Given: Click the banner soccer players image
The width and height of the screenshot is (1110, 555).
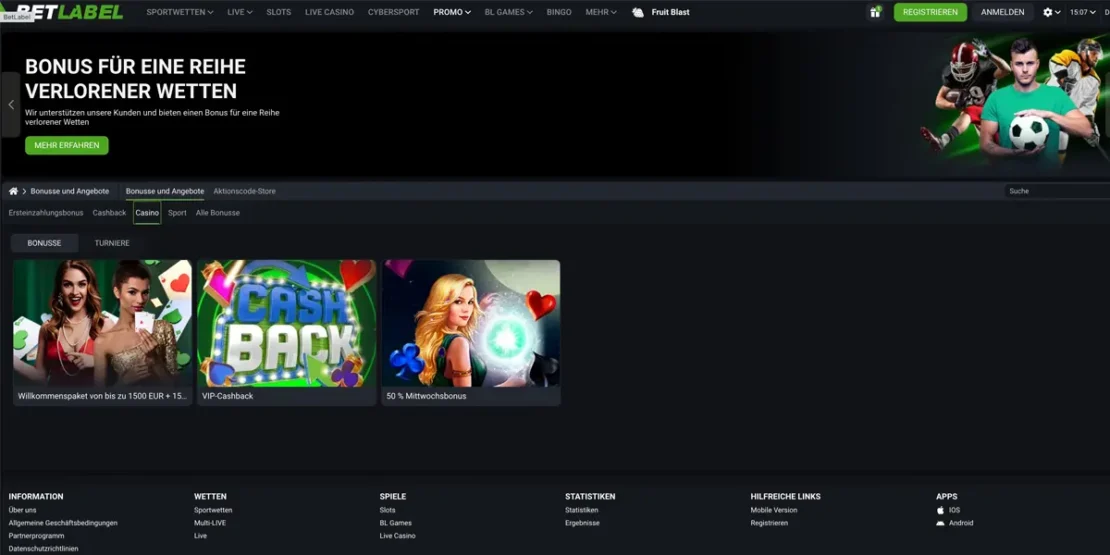Looking at the screenshot, I should point(1012,99).
